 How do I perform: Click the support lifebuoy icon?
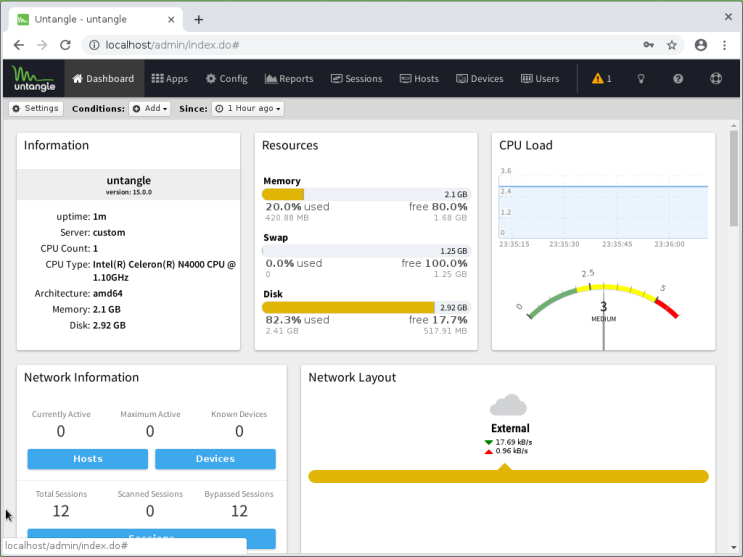[x=715, y=79]
